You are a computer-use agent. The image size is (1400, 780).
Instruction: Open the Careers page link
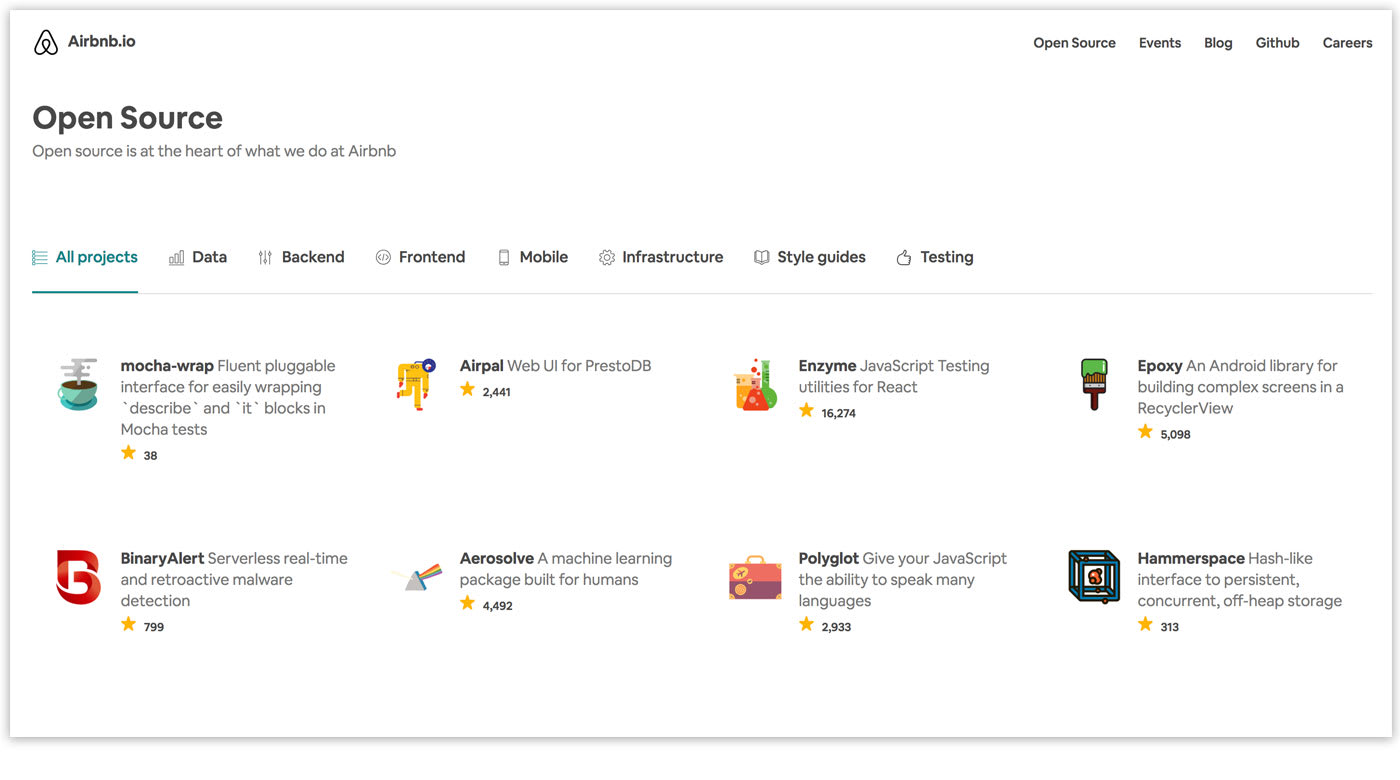pyautogui.click(x=1347, y=42)
